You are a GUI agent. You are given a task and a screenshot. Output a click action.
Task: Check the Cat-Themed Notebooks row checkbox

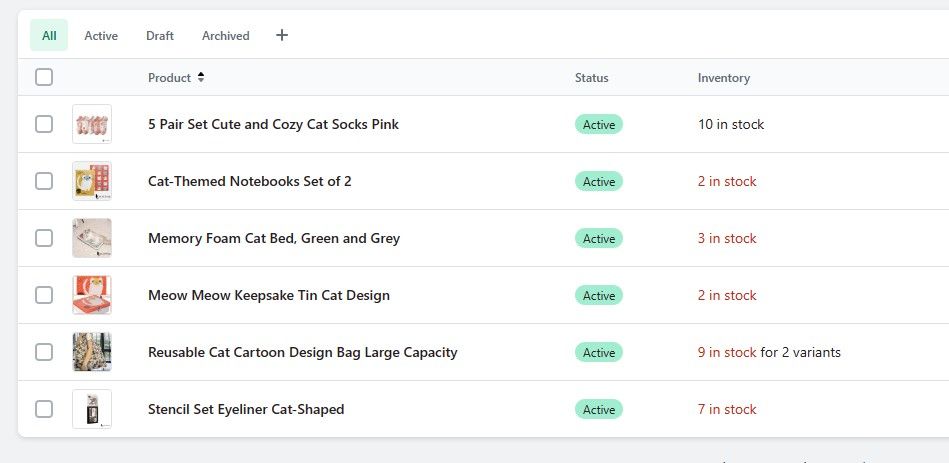44,181
